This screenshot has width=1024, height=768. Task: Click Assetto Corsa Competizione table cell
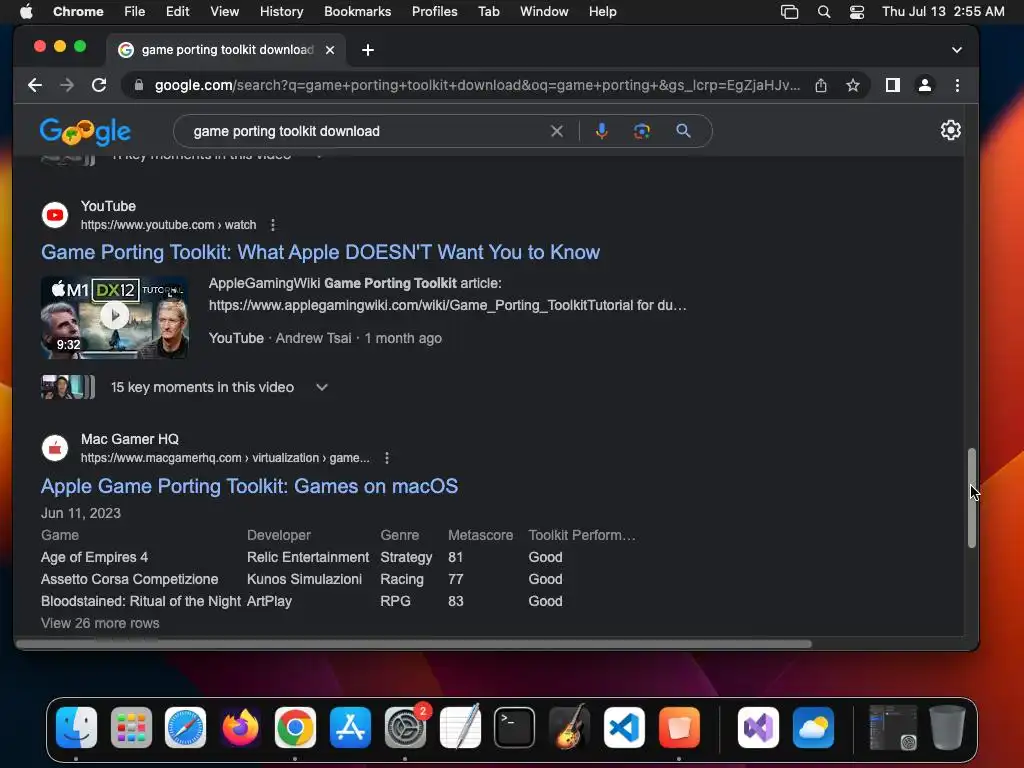(x=129, y=580)
